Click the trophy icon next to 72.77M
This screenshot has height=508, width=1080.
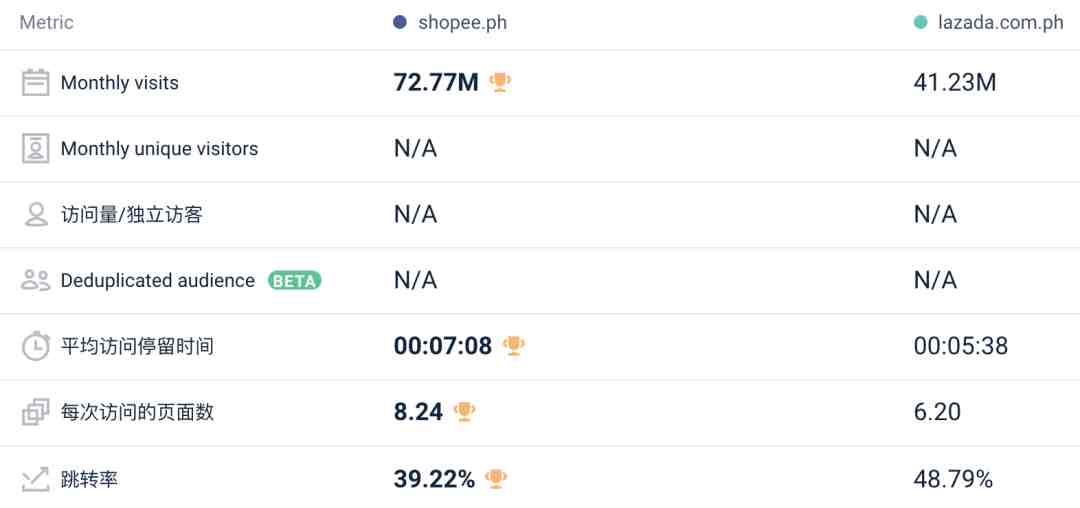pyautogui.click(x=500, y=83)
